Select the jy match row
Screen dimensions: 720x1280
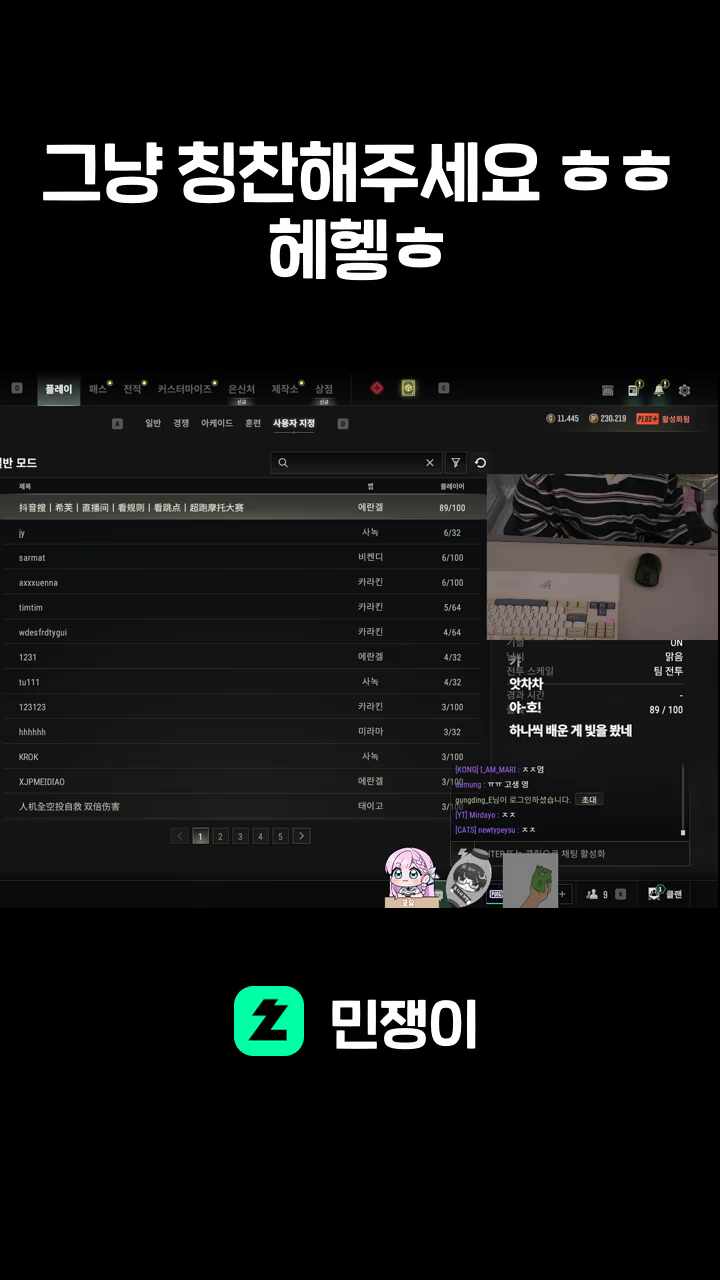point(243,533)
